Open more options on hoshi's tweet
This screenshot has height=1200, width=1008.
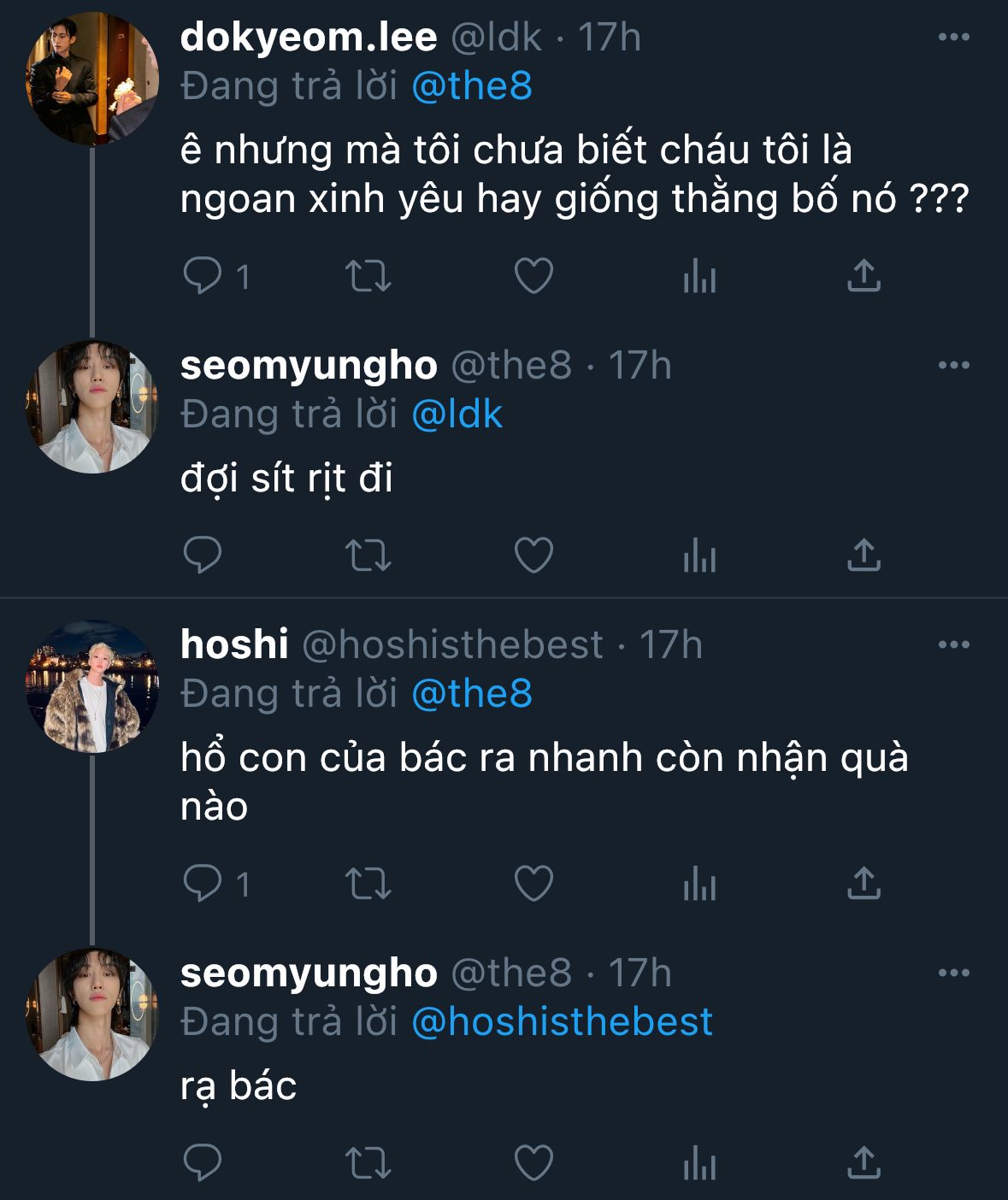[953, 645]
